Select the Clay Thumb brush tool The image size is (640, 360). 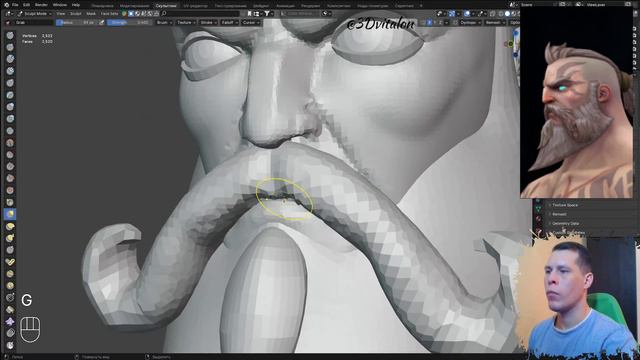[10, 83]
